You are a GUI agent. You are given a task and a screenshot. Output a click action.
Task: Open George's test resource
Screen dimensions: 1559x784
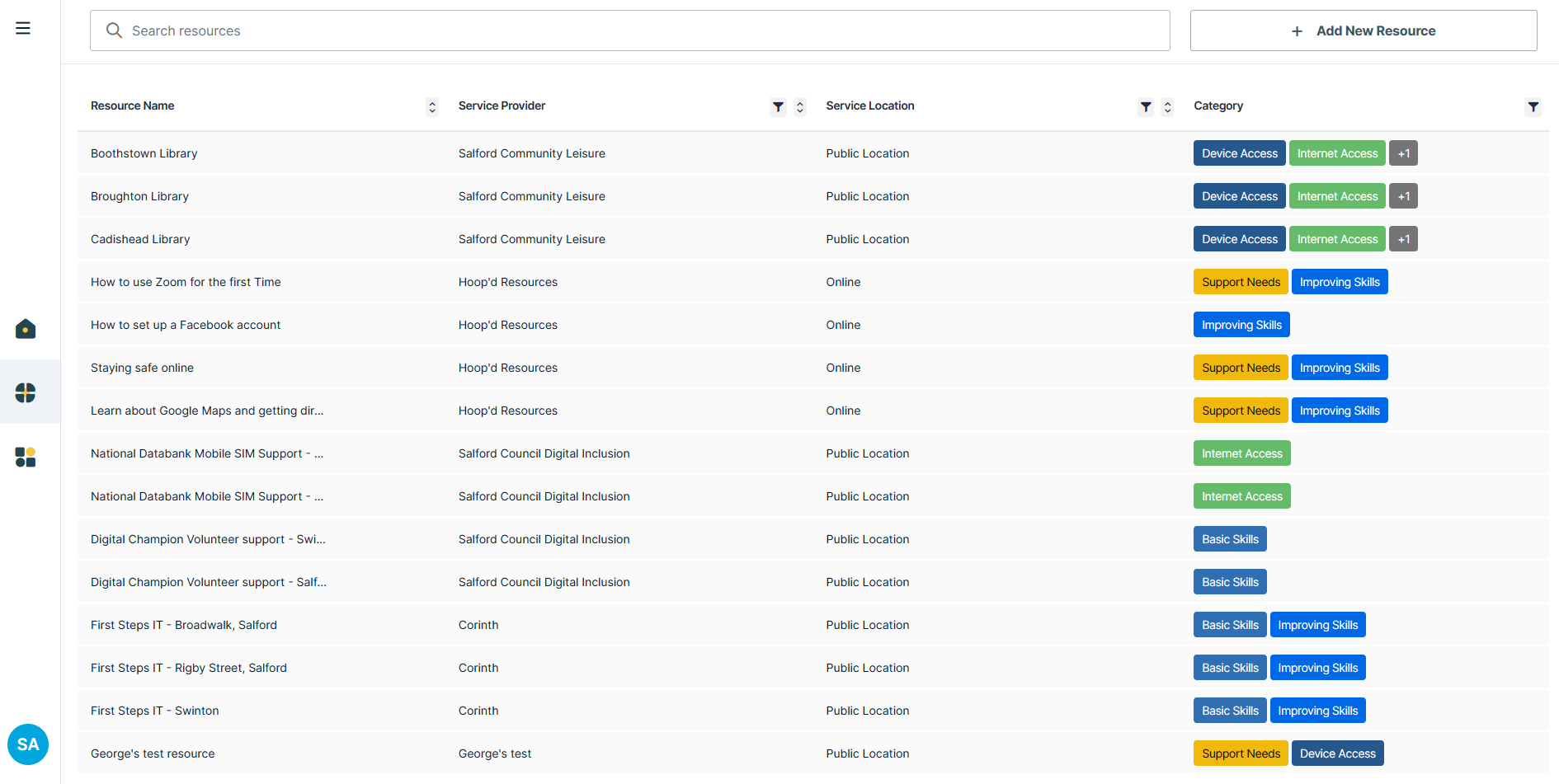(x=153, y=753)
